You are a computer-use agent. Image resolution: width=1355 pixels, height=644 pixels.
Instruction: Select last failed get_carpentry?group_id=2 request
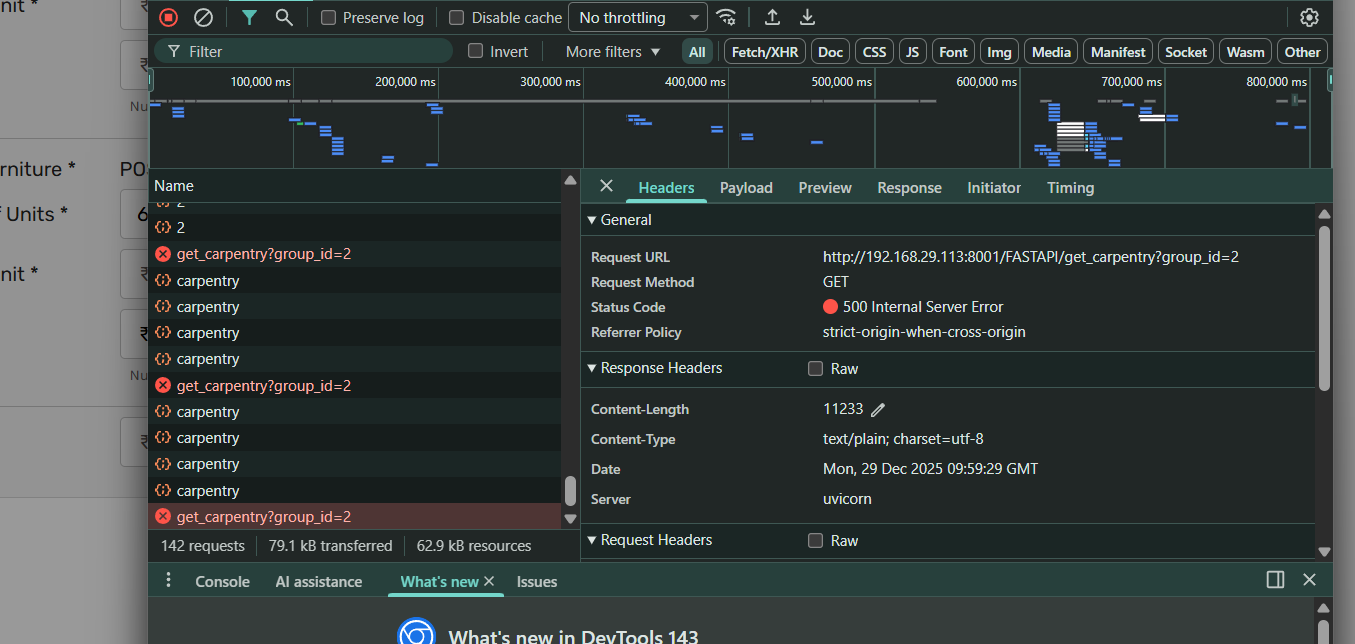coord(264,517)
